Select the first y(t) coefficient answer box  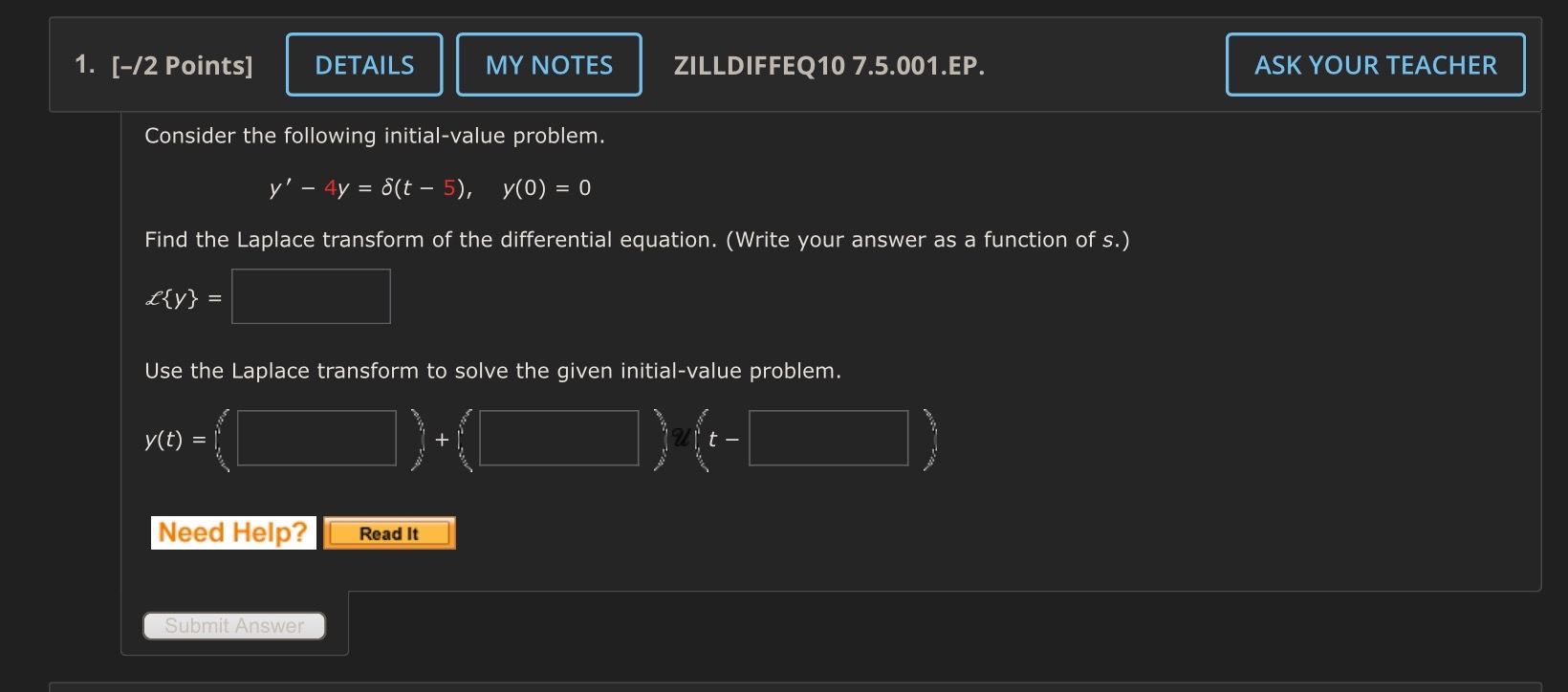click(316, 438)
